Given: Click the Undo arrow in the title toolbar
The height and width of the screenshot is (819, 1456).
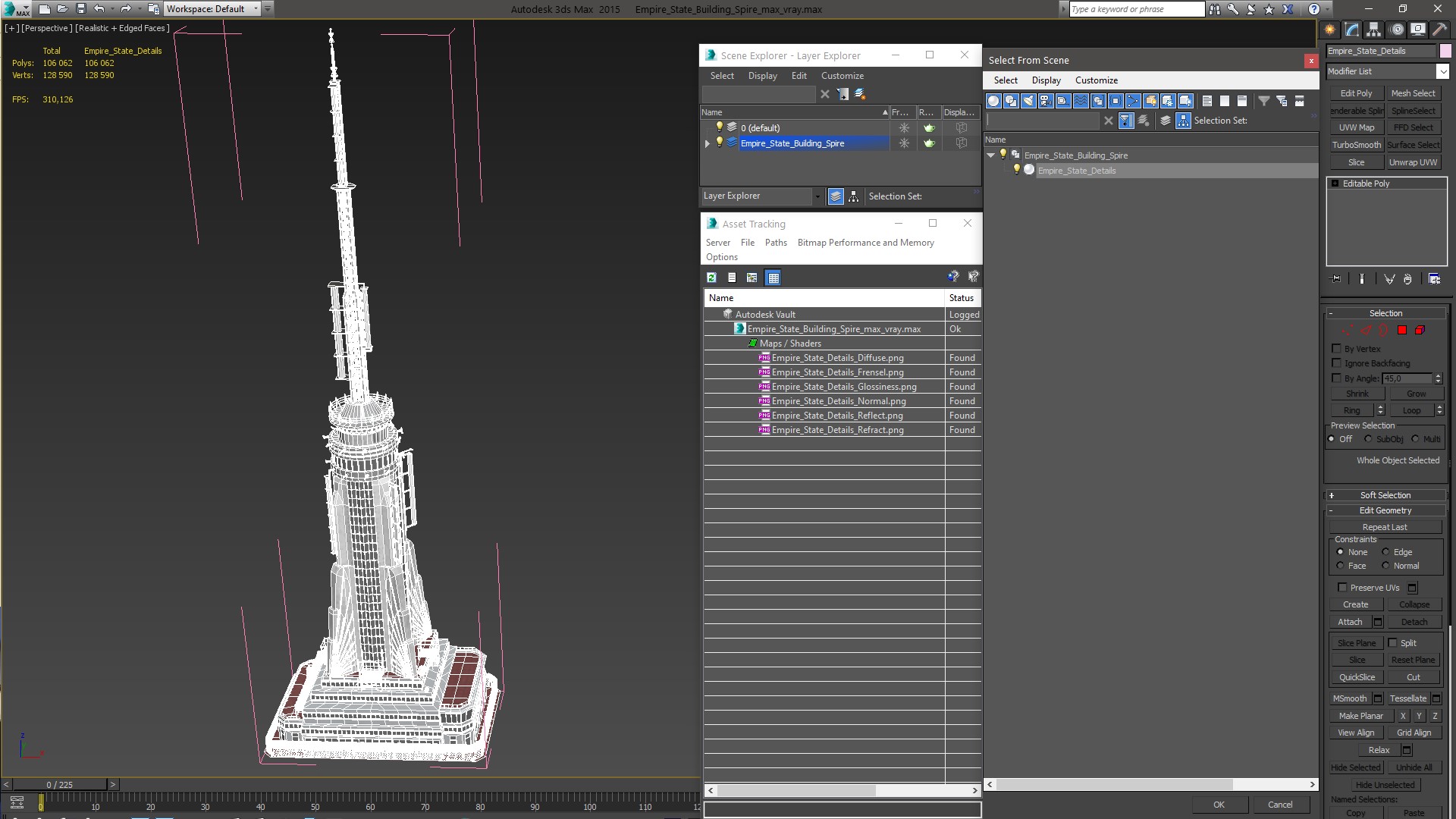Looking at the screenshot, I should tap(99, 9).
